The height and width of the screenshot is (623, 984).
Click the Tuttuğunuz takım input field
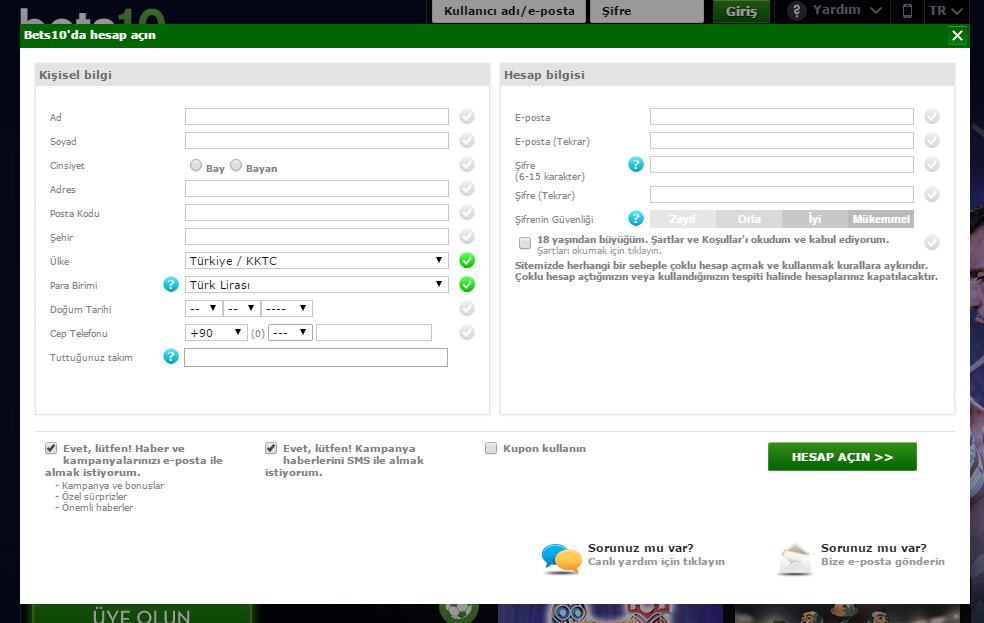click(316, 357)
